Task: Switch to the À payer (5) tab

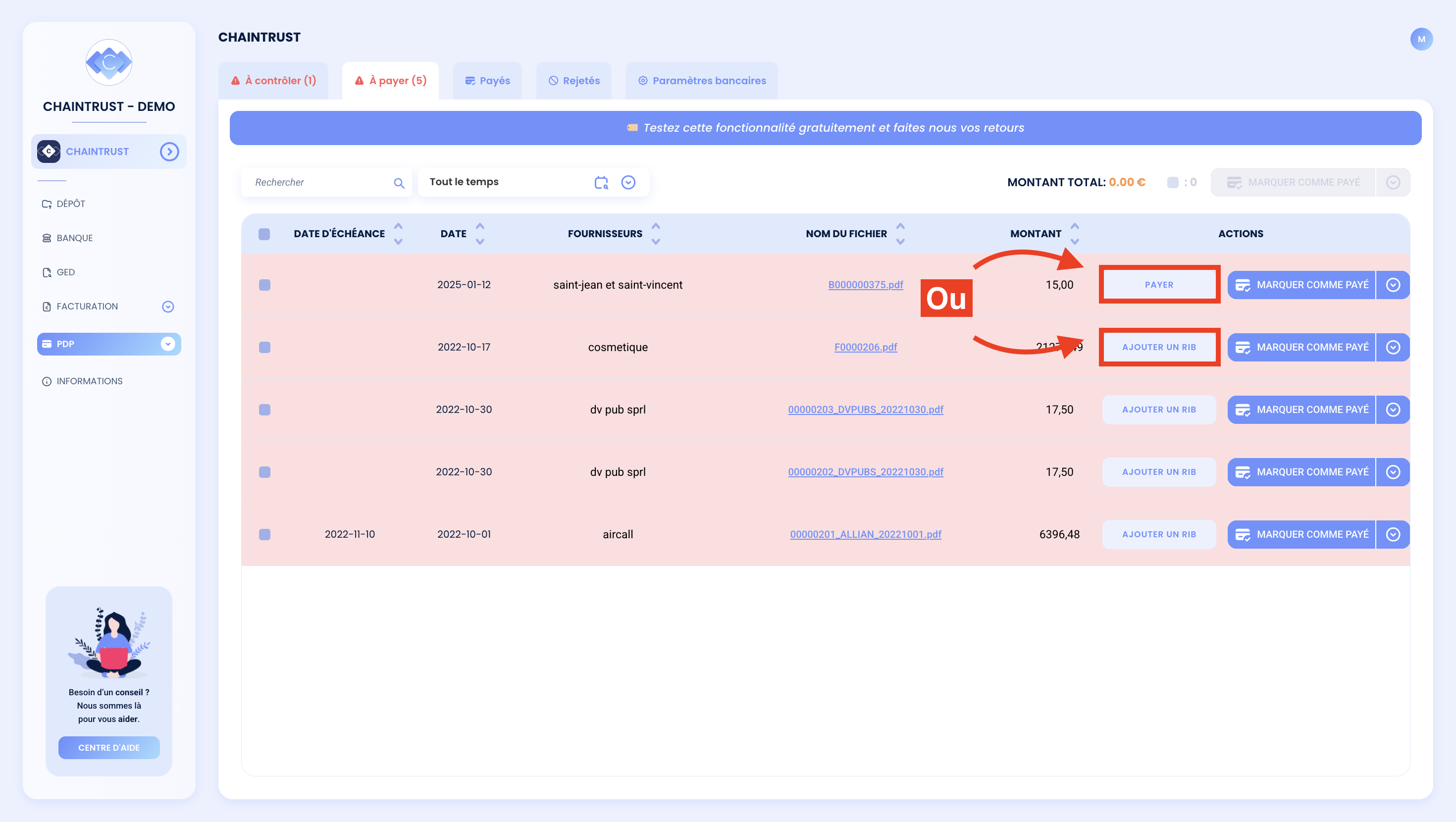Action: click(x=391, y=81)
